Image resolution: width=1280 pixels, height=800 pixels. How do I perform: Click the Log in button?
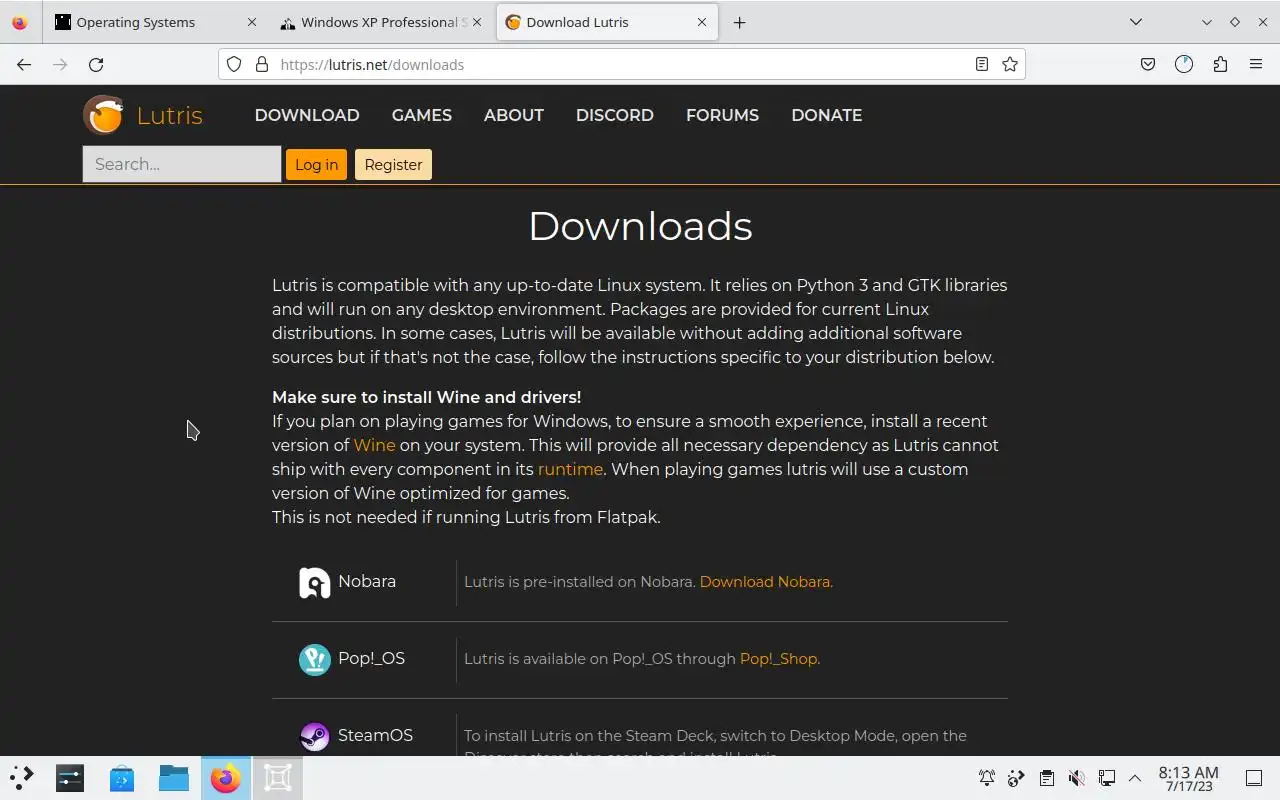pos(316,164)
